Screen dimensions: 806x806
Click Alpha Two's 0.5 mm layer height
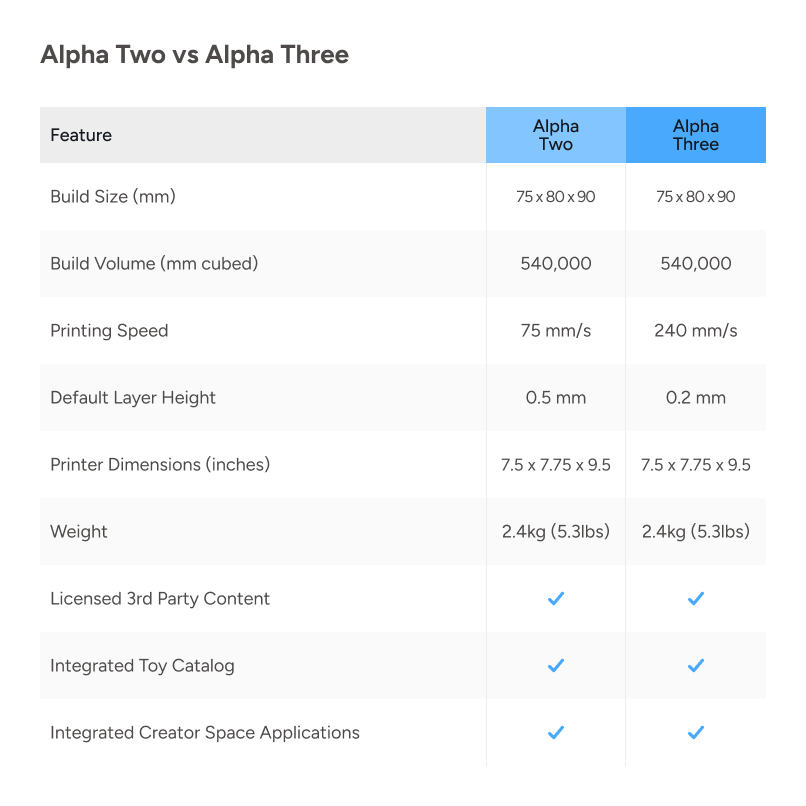pos(556,397)
